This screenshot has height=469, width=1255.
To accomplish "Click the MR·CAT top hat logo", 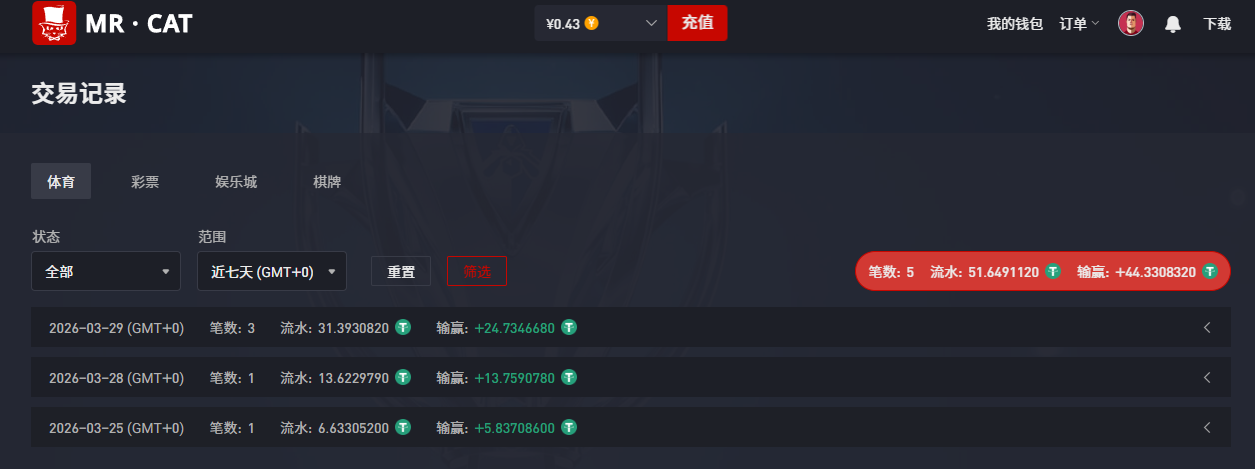I will point(54,23).
